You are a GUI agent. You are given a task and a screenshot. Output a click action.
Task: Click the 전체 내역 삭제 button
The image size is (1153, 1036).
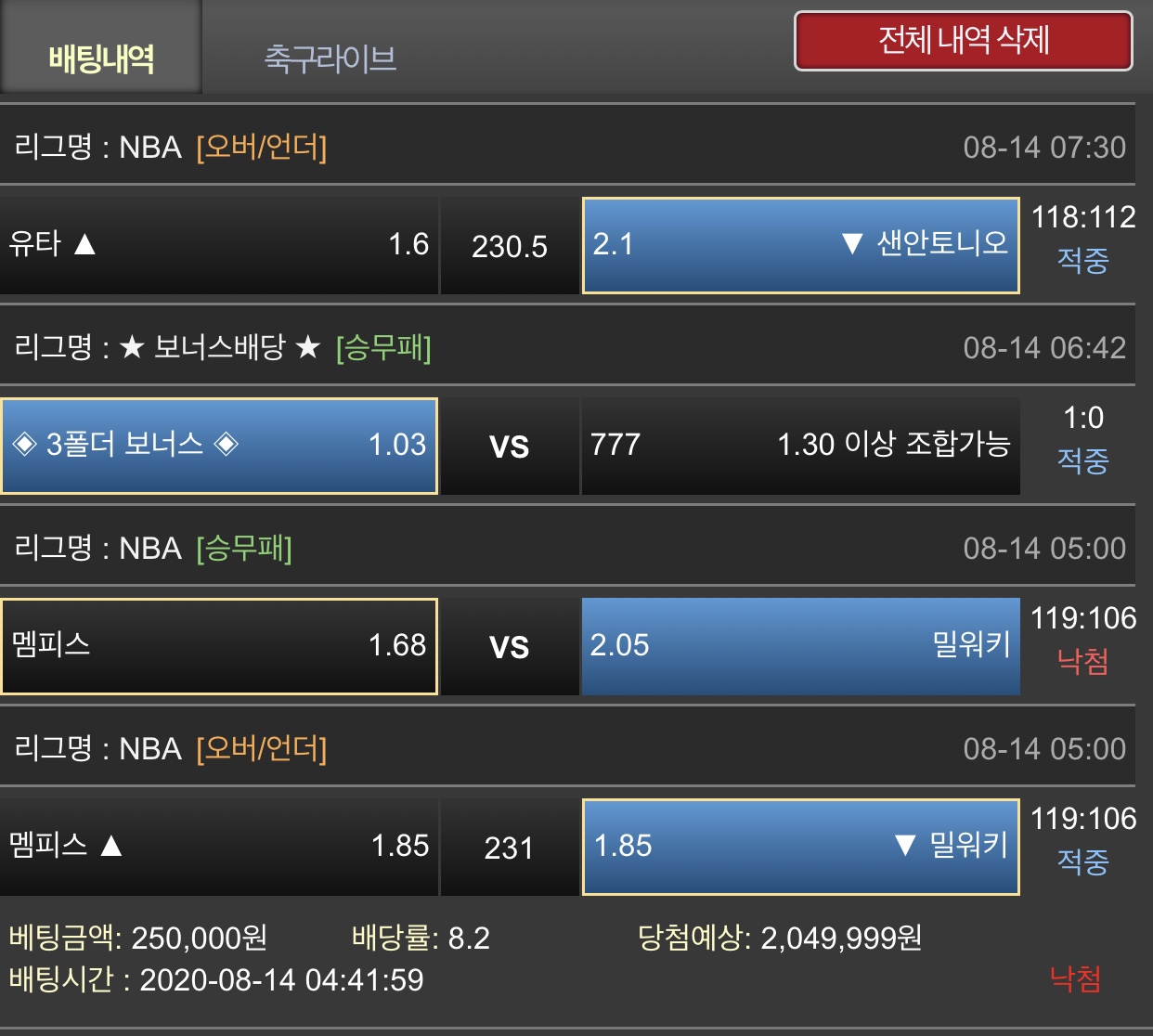coord(964,41)
